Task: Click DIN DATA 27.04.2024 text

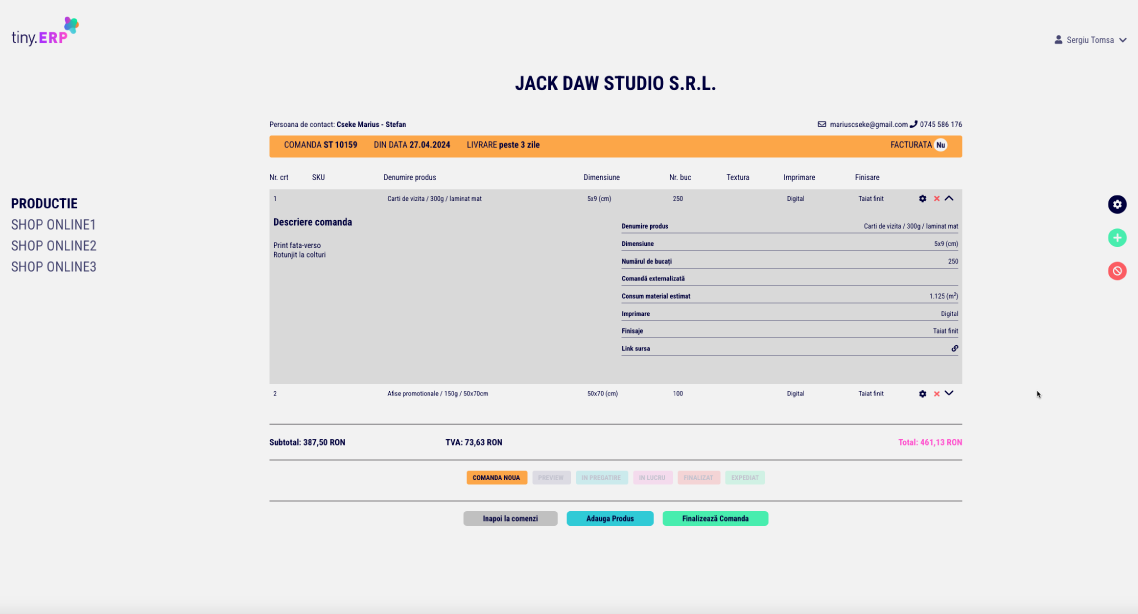Action: coord(412,145)
